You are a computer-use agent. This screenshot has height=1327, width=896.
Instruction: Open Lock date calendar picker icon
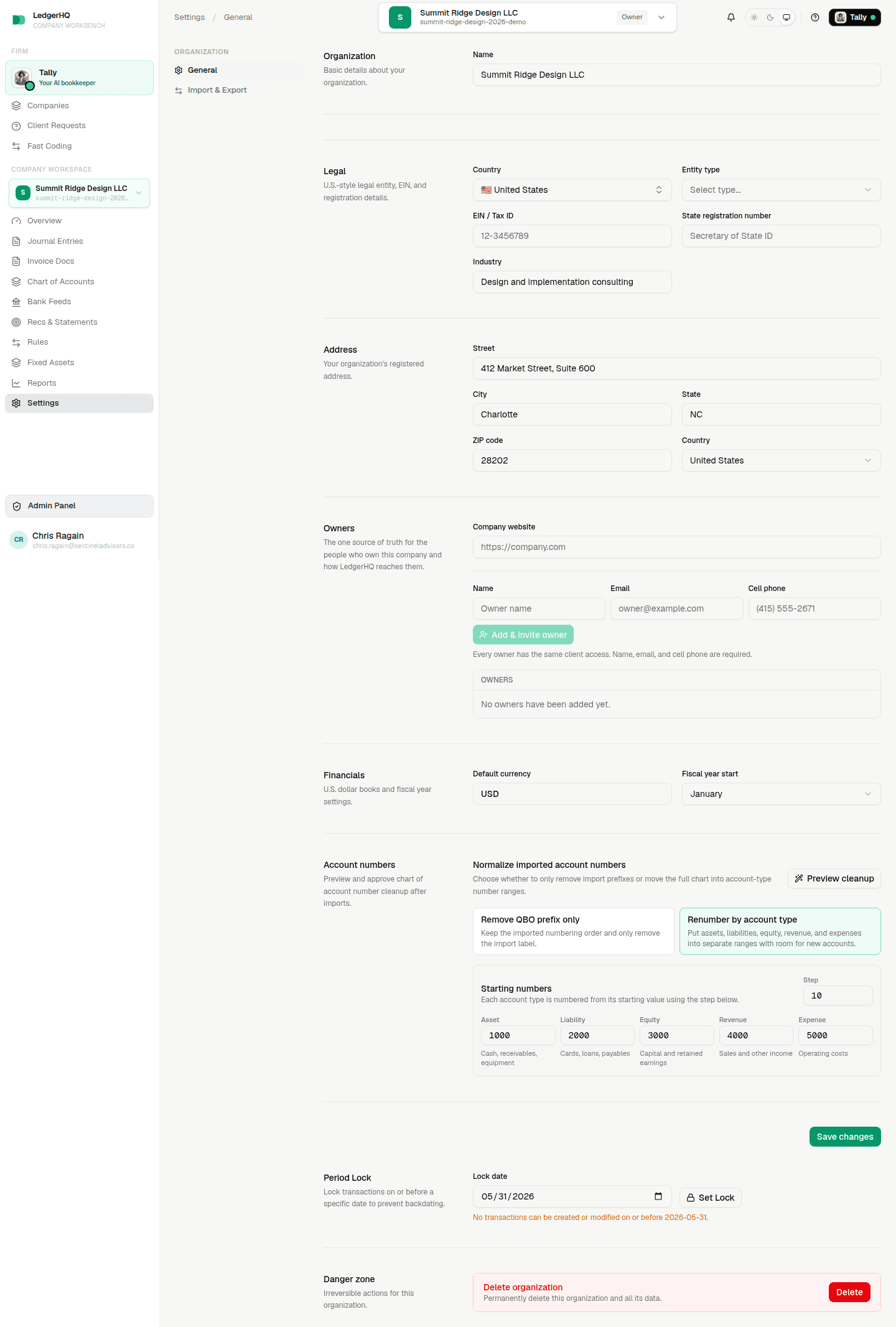(x=658, y=1196)
